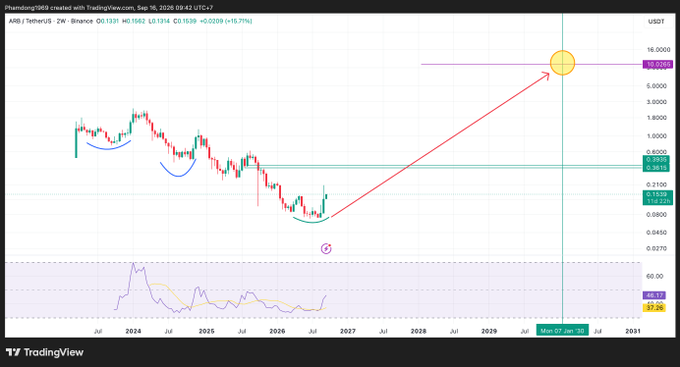Click the +0.0209 (+15.71%) change value

click(226, 21)
